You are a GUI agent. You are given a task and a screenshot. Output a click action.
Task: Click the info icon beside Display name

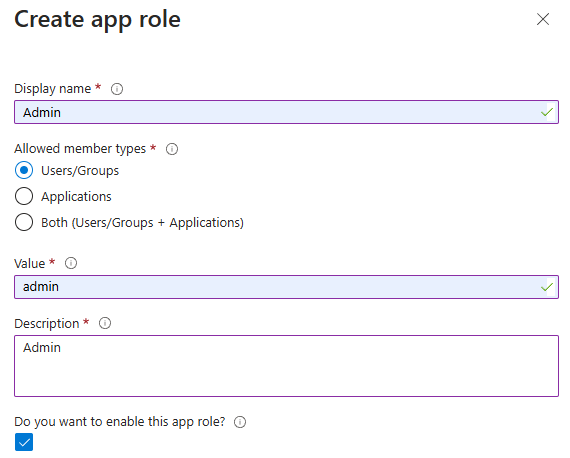[117, 89]
